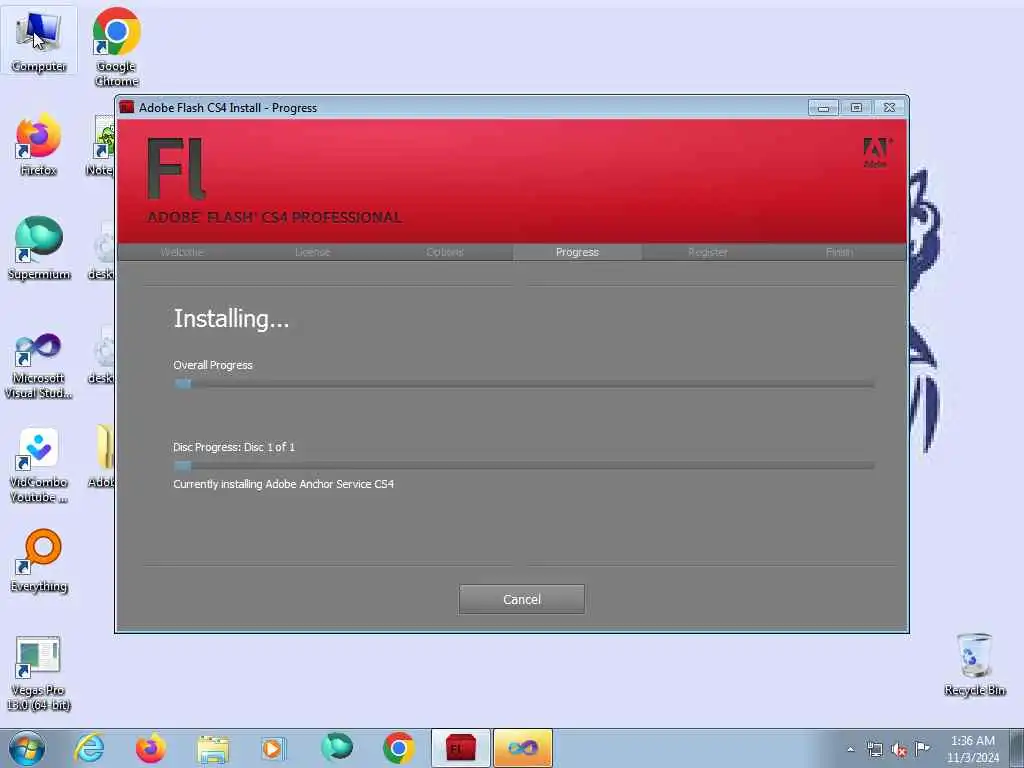
Task: Select the Firefox desktop shortcut
Action: (x=39, y=145)
